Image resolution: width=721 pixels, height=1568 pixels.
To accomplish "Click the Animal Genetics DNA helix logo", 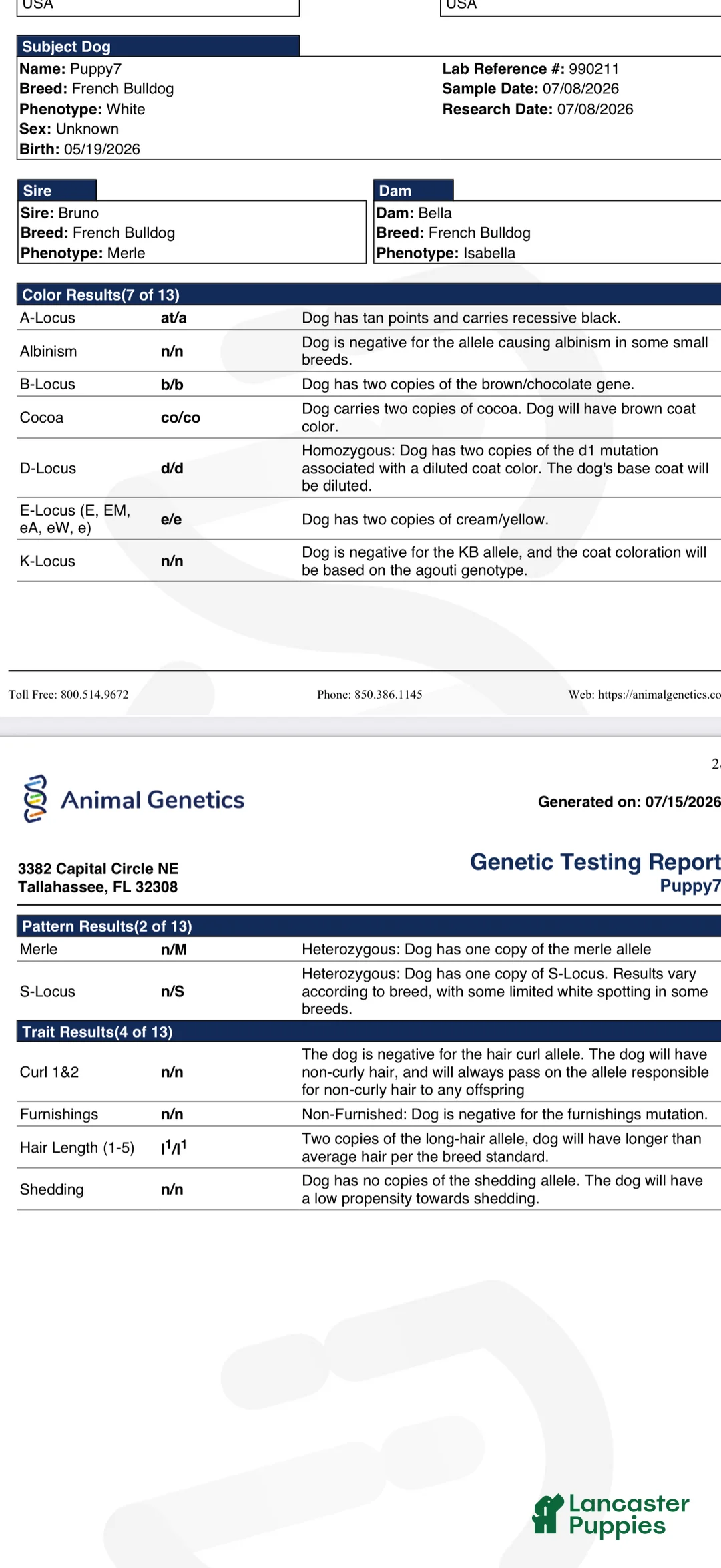I will click(35, 799).
